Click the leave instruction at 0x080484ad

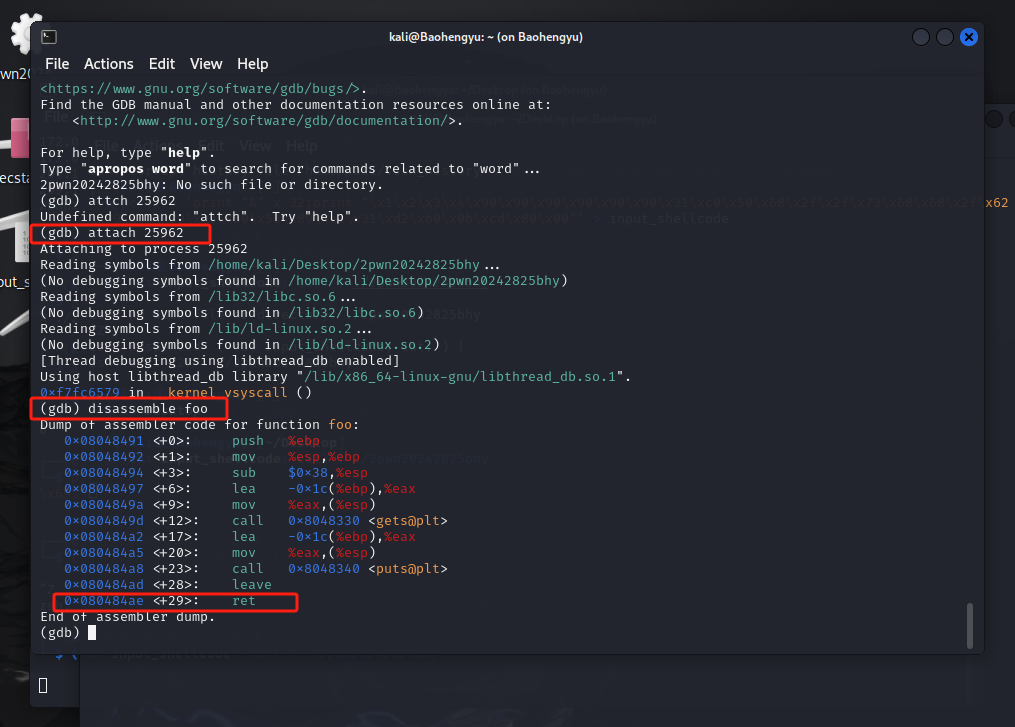click(x=168, y=585)
